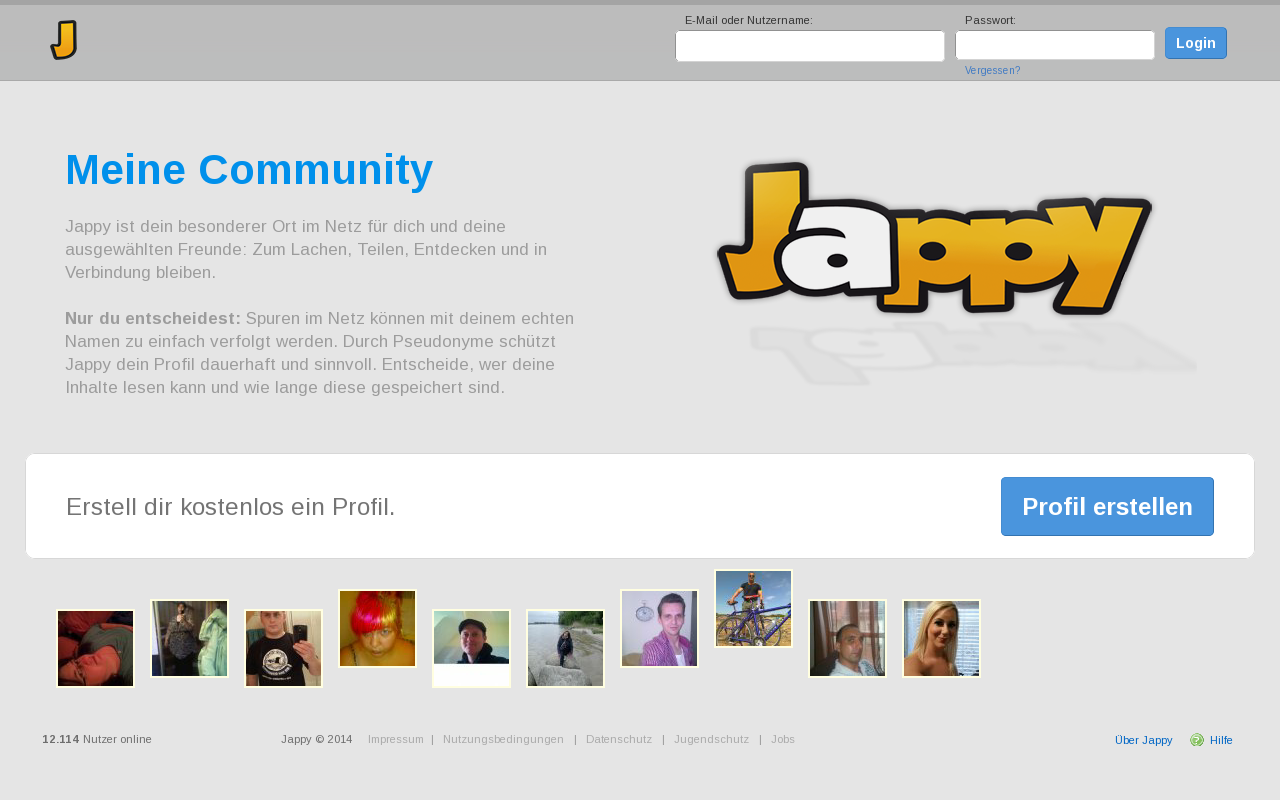The height and width of the screenshot is (800, 1280).
Task: Open thumbnail of man wearing cap
Action: tap(471, 648)
